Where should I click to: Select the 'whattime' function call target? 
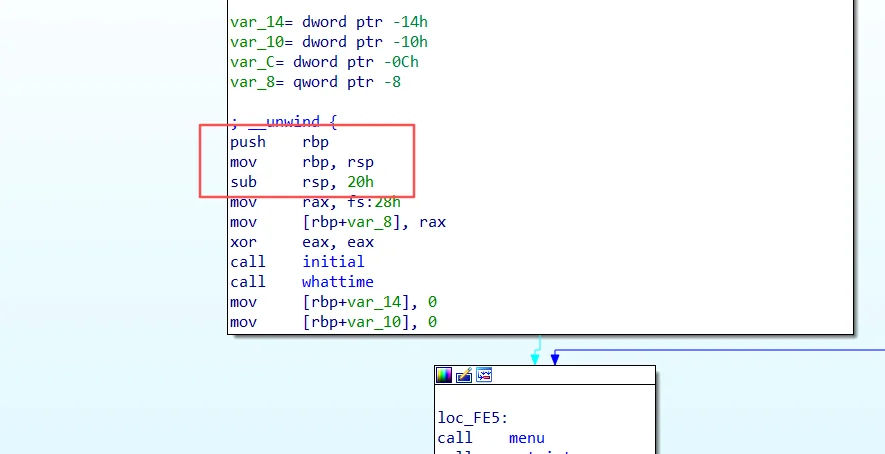coord(338,282)
